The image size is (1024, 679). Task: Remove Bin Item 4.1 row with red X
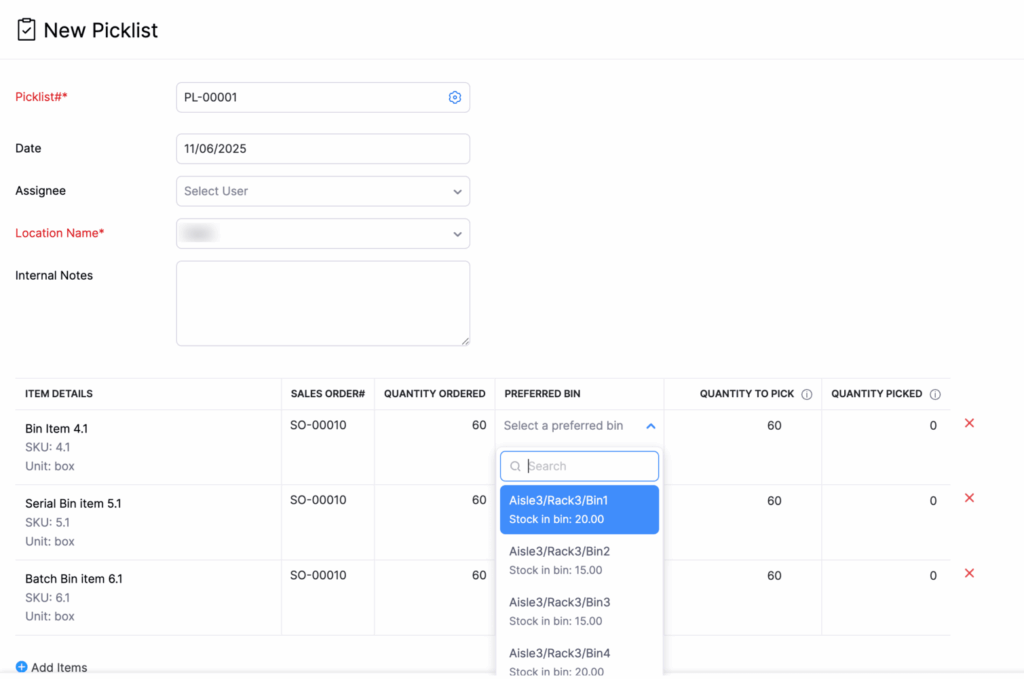[x=969, y=423]
